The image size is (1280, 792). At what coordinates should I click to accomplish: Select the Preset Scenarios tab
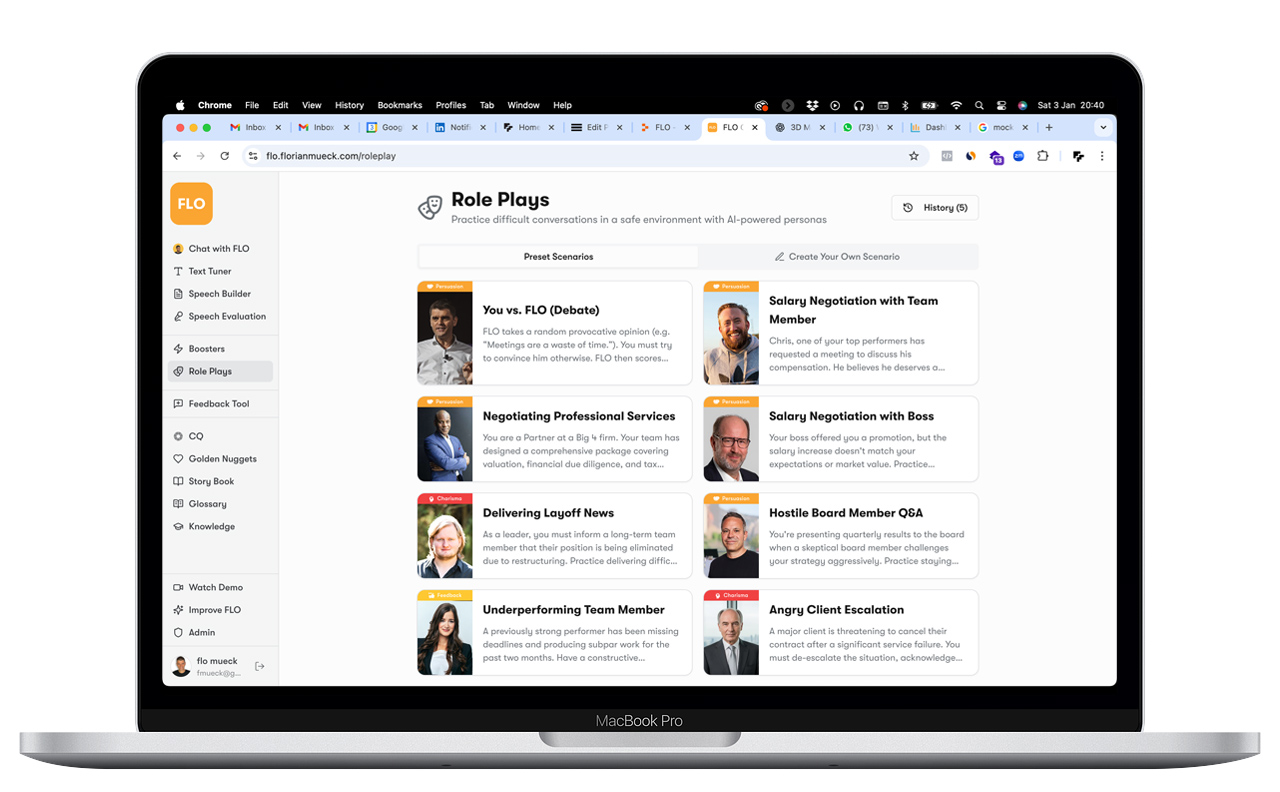pyautogui.click(x=558, y=257)
